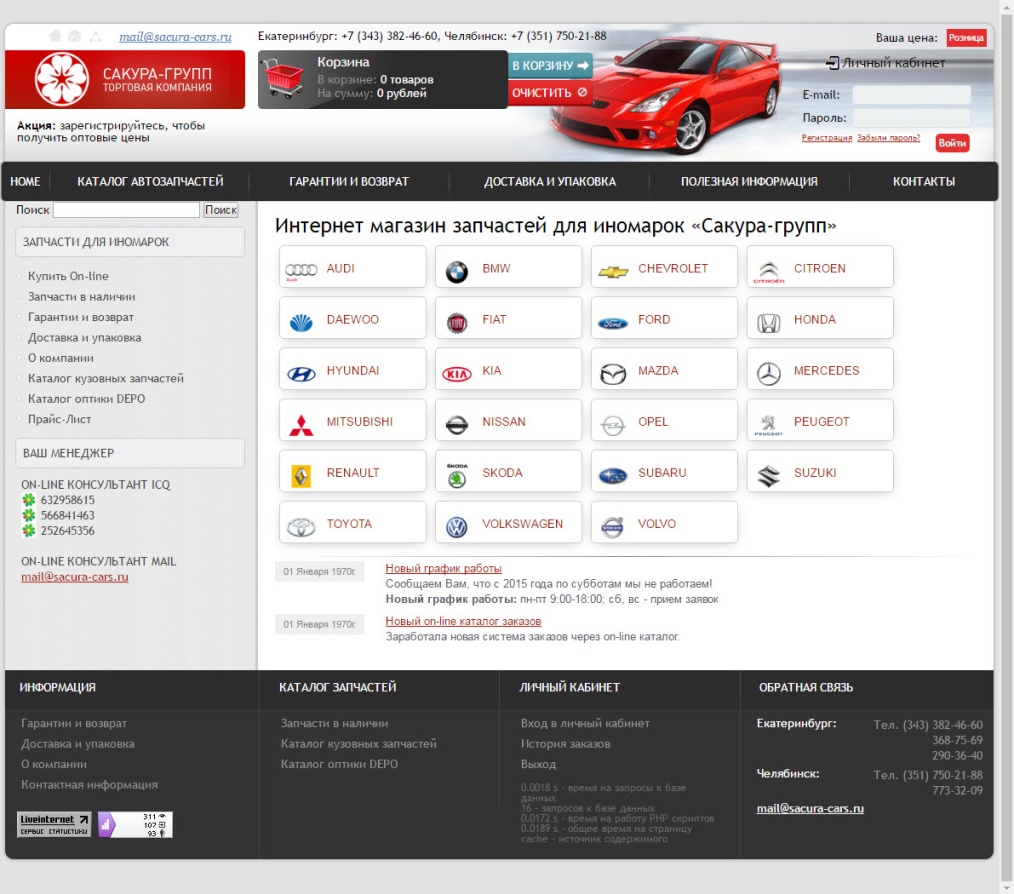Click the Fiat logo icon

tap(457, 322)
